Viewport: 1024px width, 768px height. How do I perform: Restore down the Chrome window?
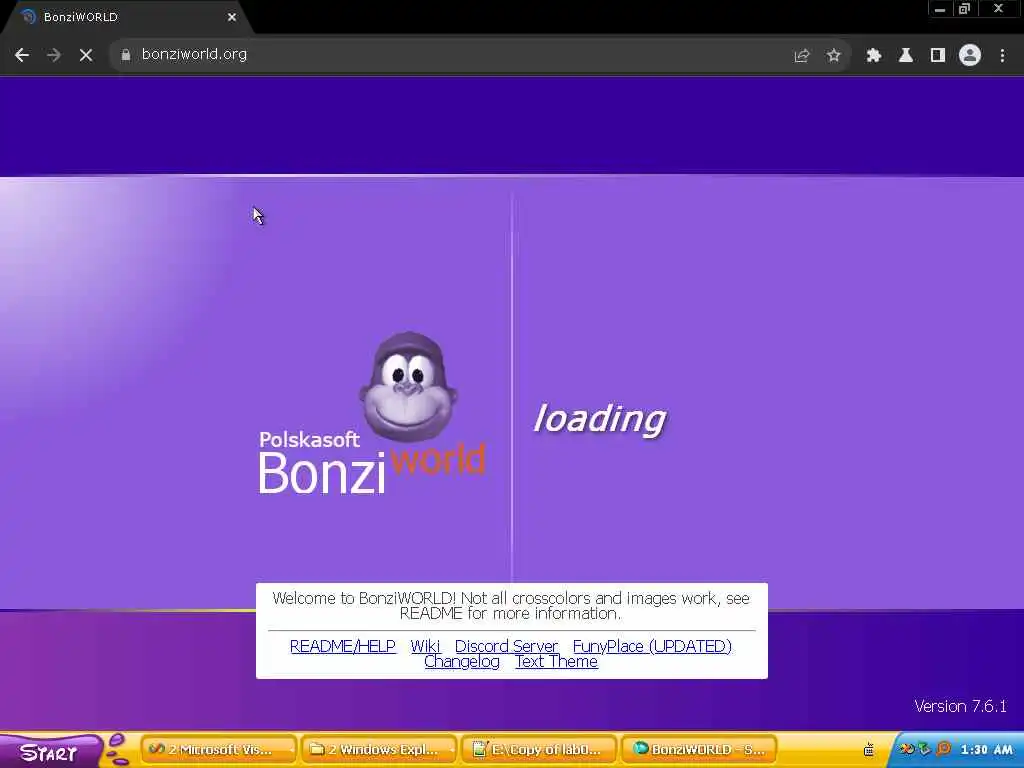(x=964, y=9)
